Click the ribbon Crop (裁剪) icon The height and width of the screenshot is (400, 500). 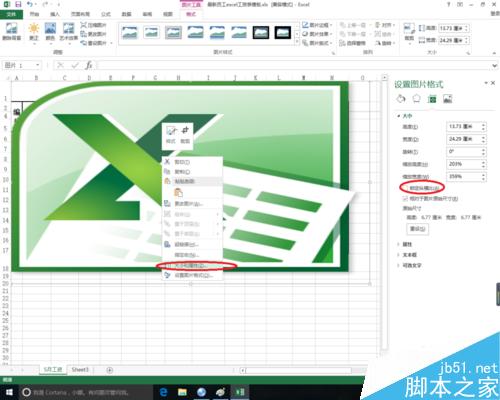[409, 29]
